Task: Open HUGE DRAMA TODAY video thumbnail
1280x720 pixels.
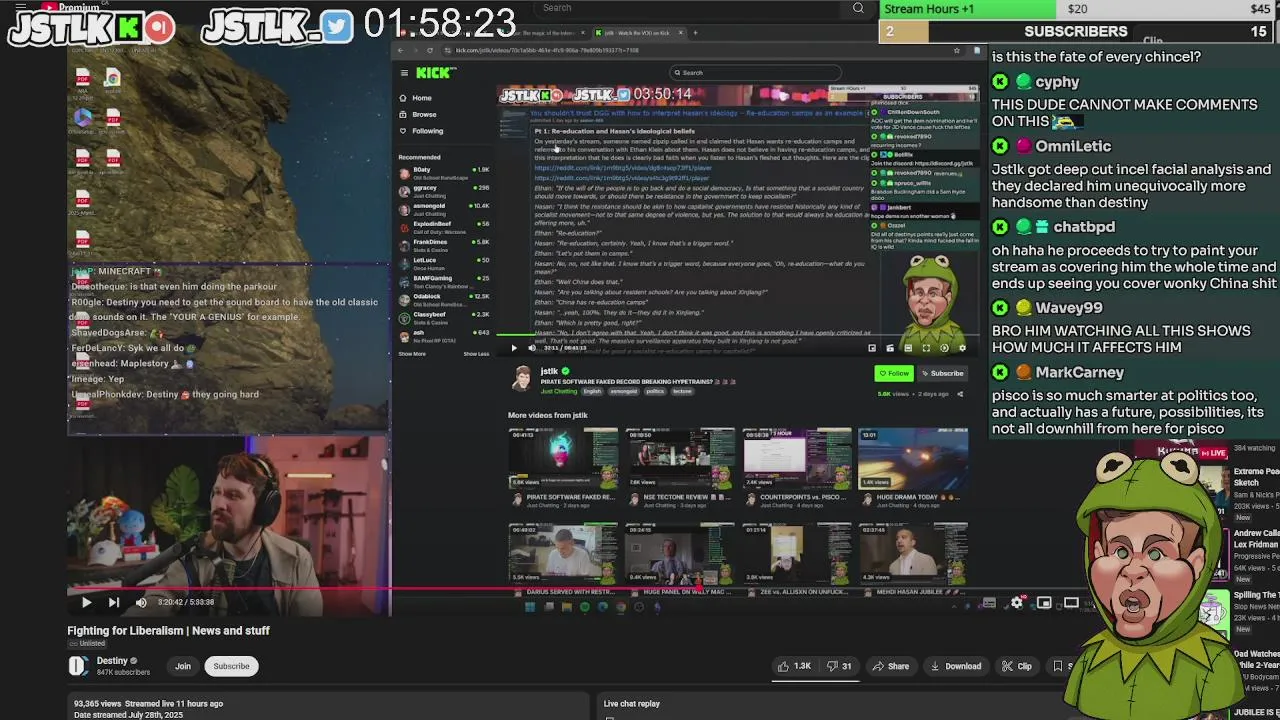Action: tap(913, 458)
